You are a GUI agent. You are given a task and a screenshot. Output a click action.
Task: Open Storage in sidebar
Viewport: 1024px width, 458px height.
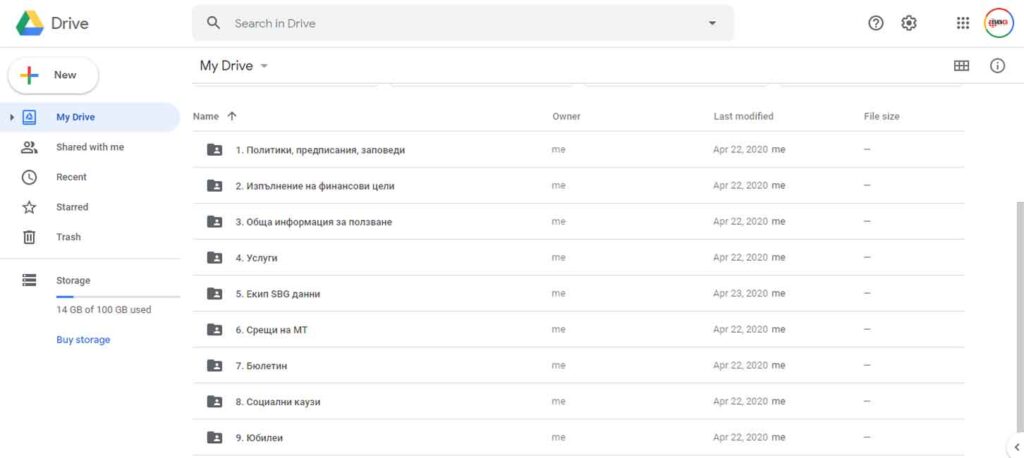(73, 280)
